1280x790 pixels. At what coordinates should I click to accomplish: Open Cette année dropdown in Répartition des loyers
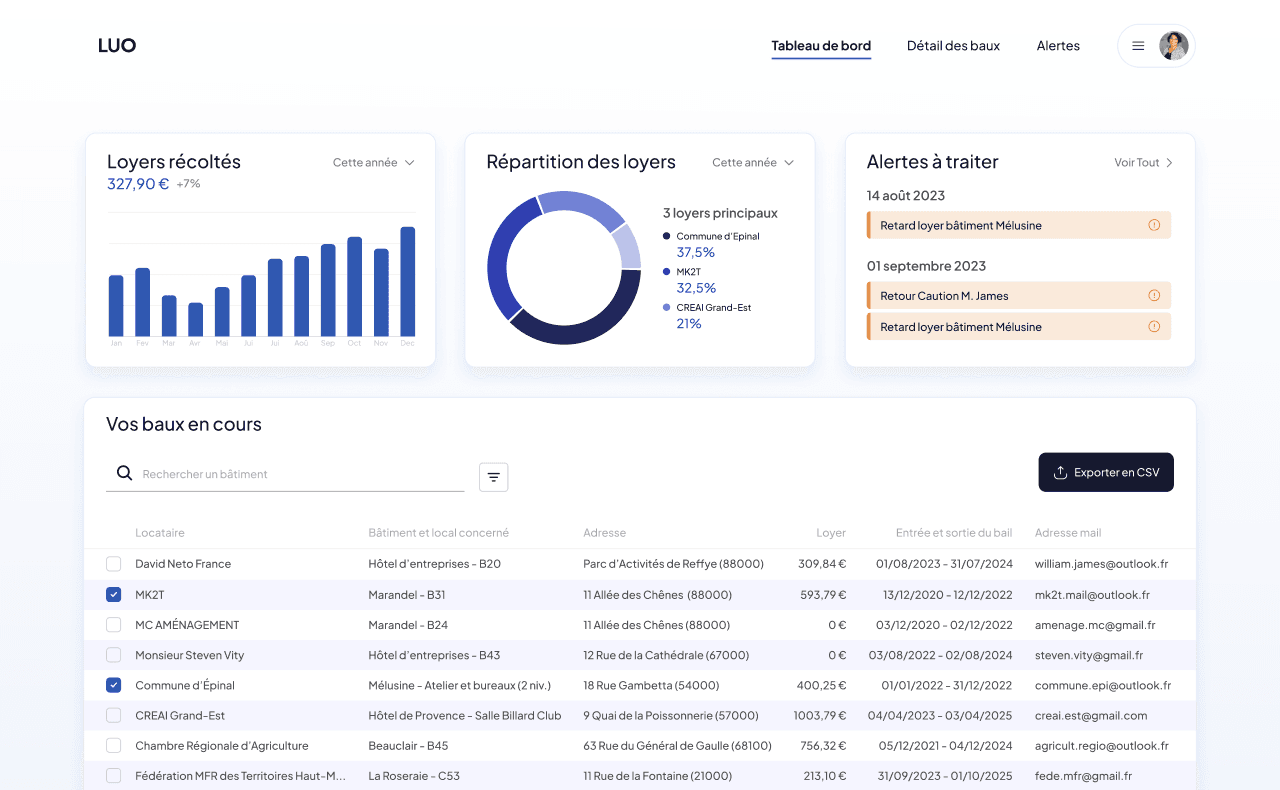coord(752,162)
